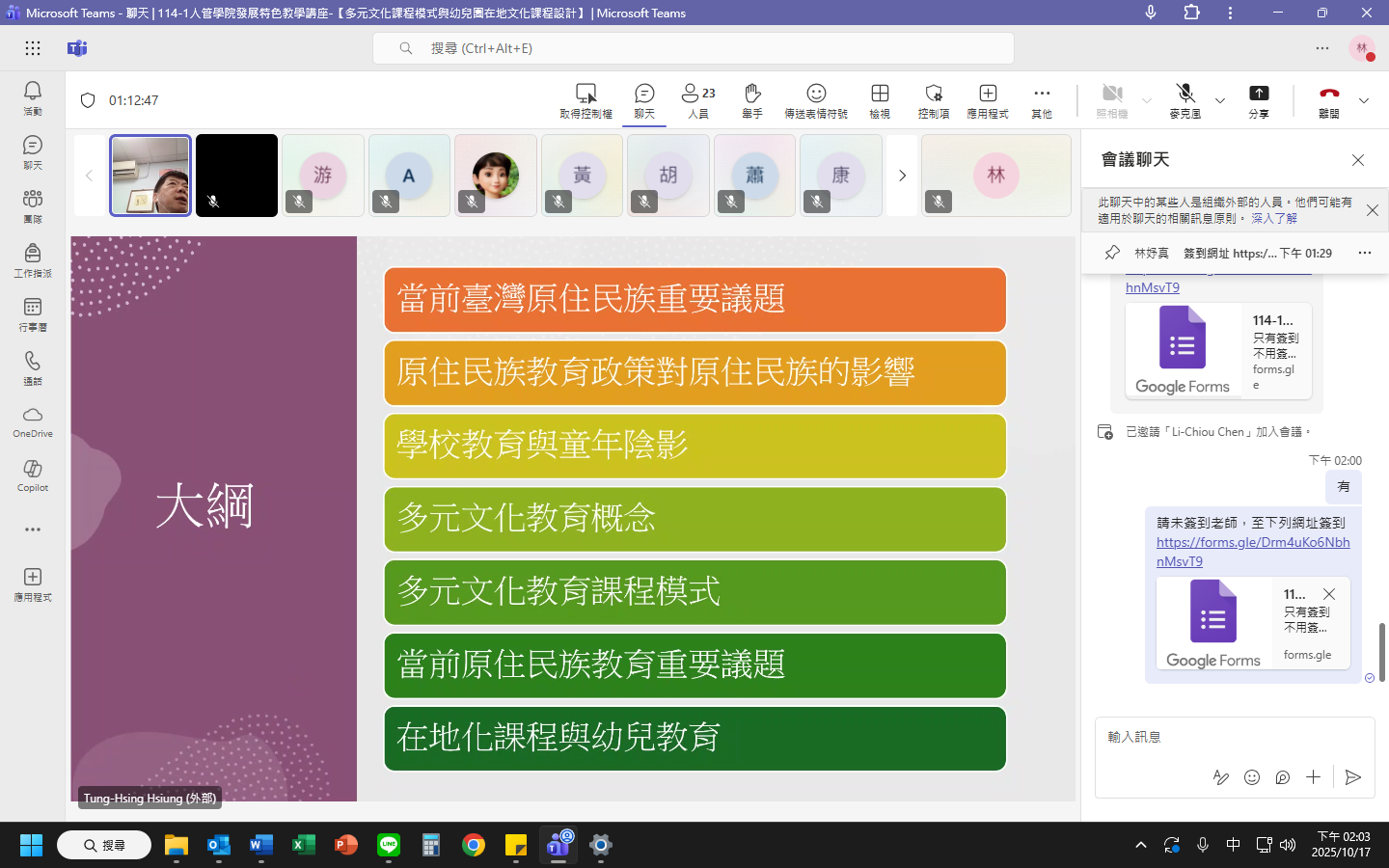The image size is (1389, 868).
Task: Show next participants with the right chevron
Action: [x=902, y=176]
